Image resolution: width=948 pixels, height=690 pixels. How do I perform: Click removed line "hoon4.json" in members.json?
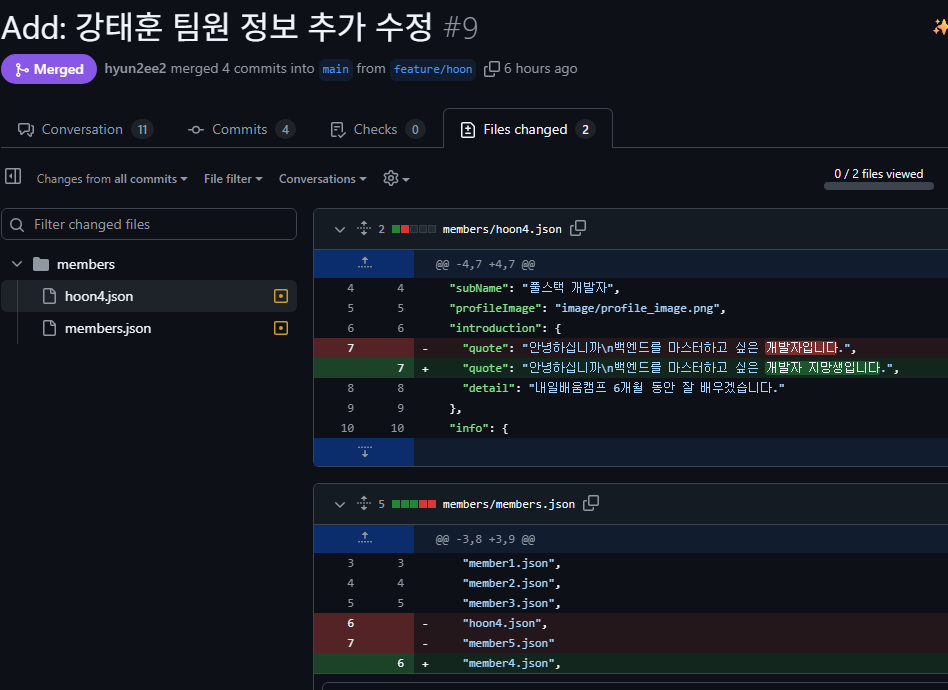point(631,623)
